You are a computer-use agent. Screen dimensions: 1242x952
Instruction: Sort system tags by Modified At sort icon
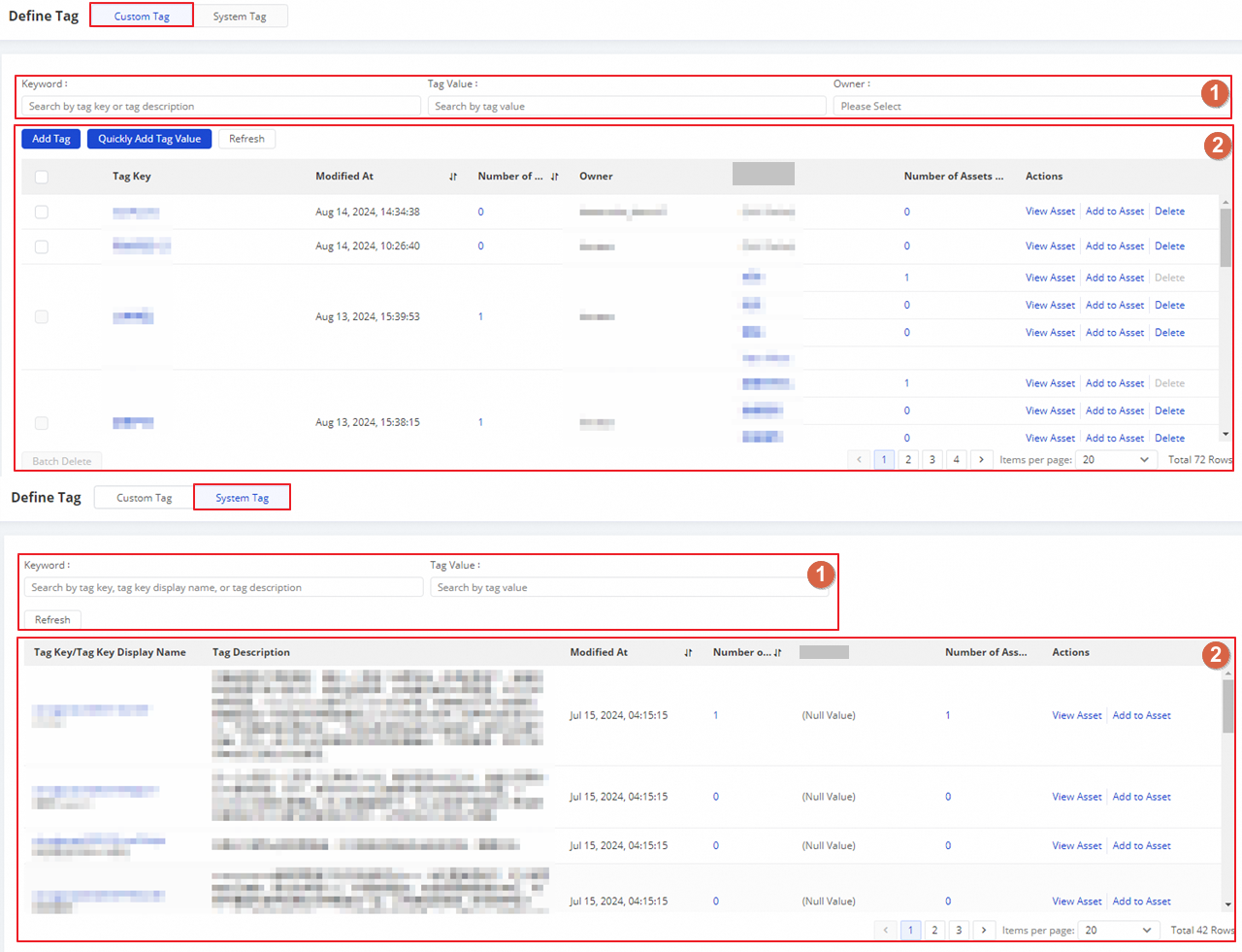(688, 652)
